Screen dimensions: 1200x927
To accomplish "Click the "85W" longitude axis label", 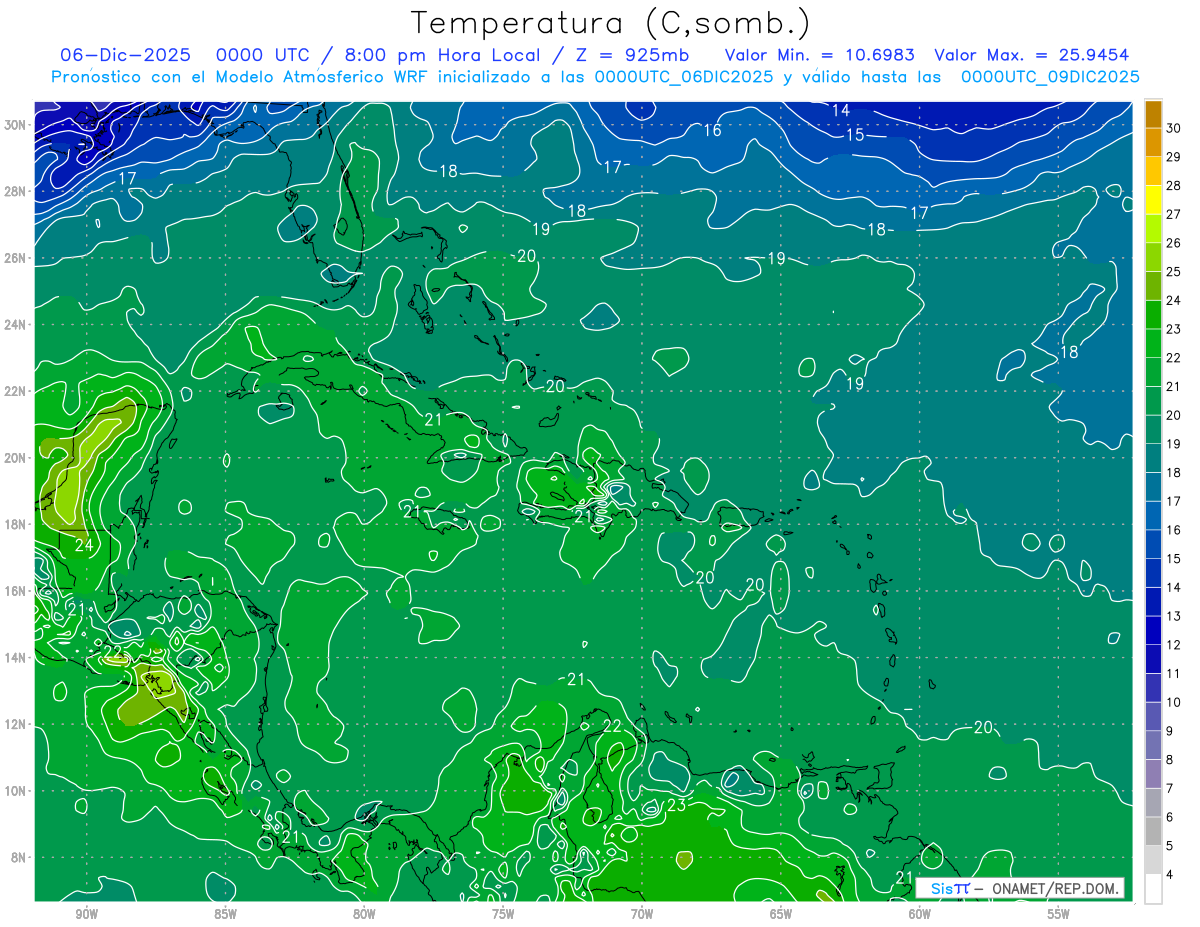I will (225, 914).
